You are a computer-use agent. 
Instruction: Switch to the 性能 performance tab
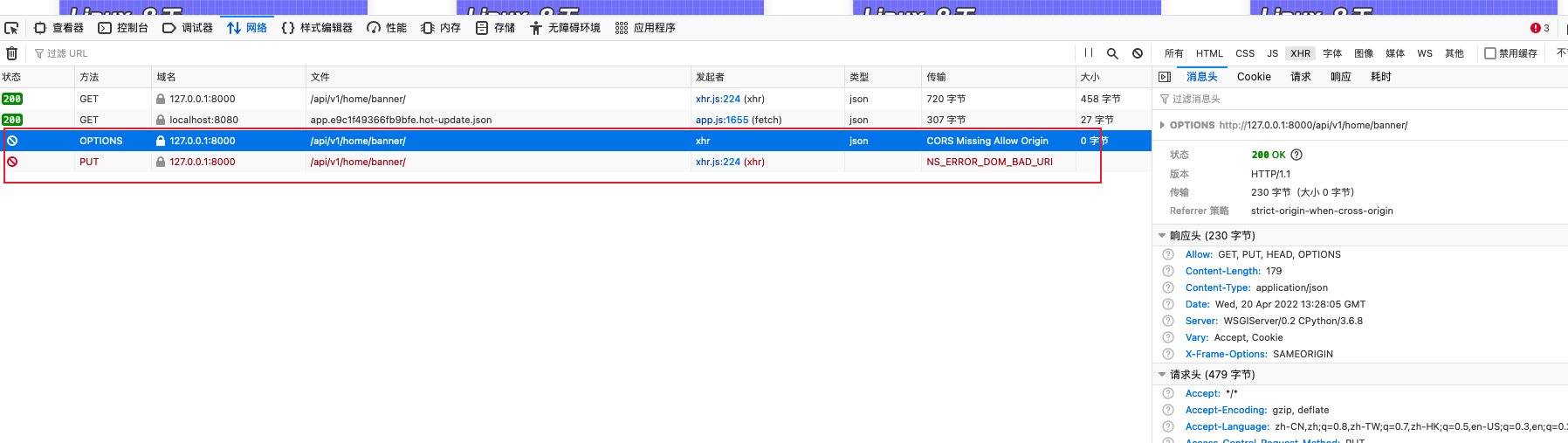[387, 28]
